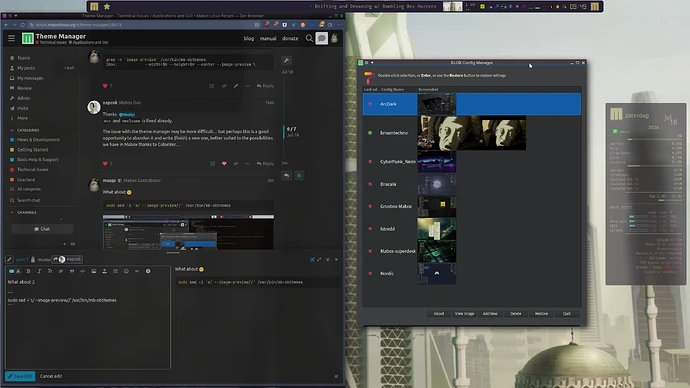
Task: Open the donate link in forum header
Action: point(290,38)
